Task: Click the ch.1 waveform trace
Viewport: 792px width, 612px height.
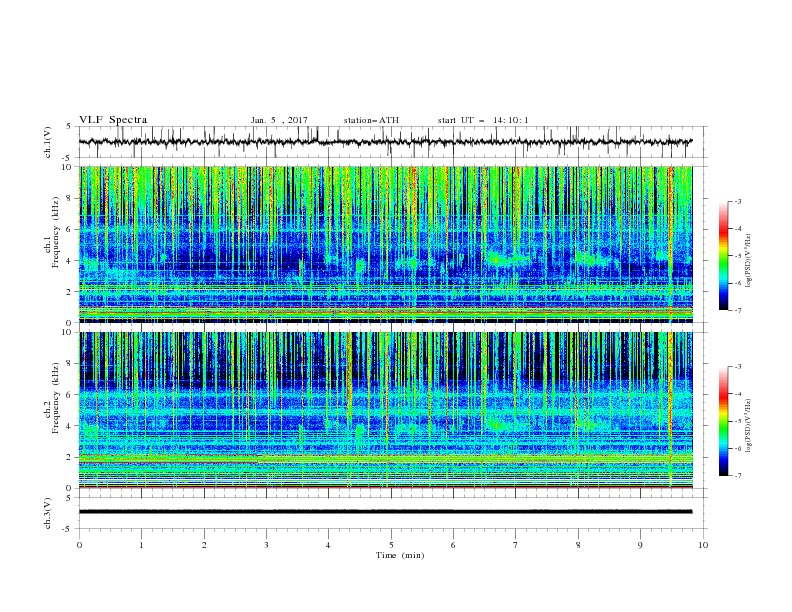Action: (385, 142)
